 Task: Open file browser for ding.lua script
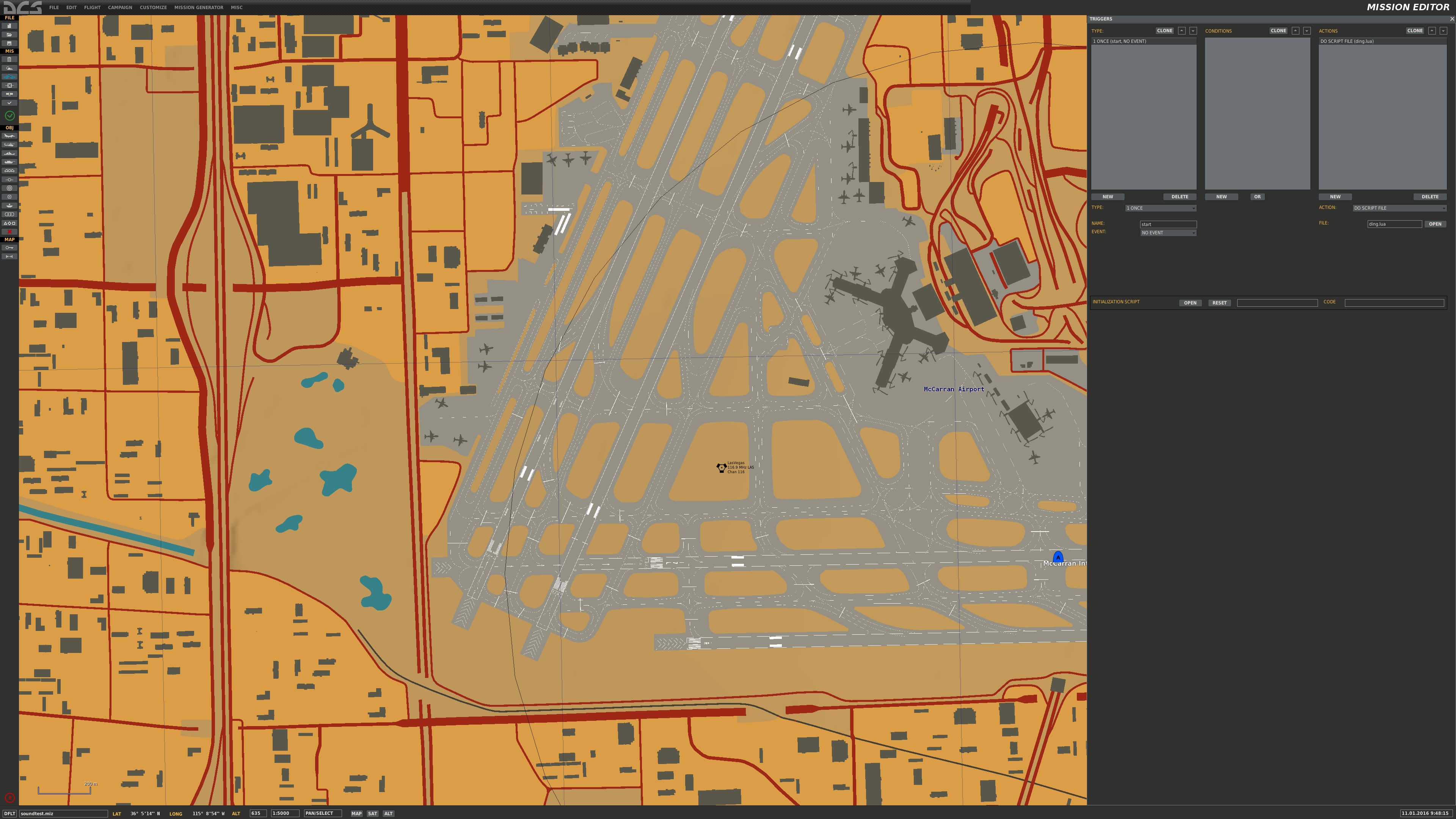point(1435,224)
